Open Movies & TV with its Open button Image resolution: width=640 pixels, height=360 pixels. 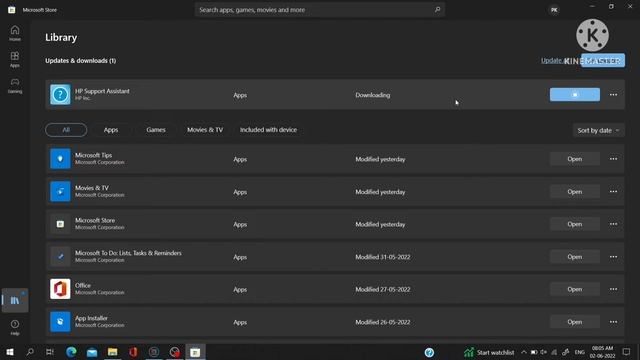(575, 191)
